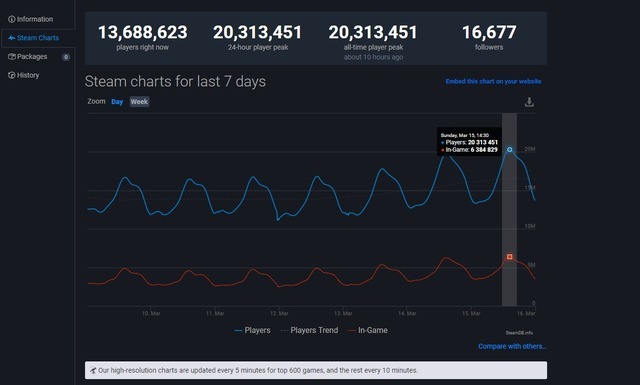The width and height of the screenshot is (640, 385).
Task: Click the 24-hour player peak value
Action: (x=258, y=33)
